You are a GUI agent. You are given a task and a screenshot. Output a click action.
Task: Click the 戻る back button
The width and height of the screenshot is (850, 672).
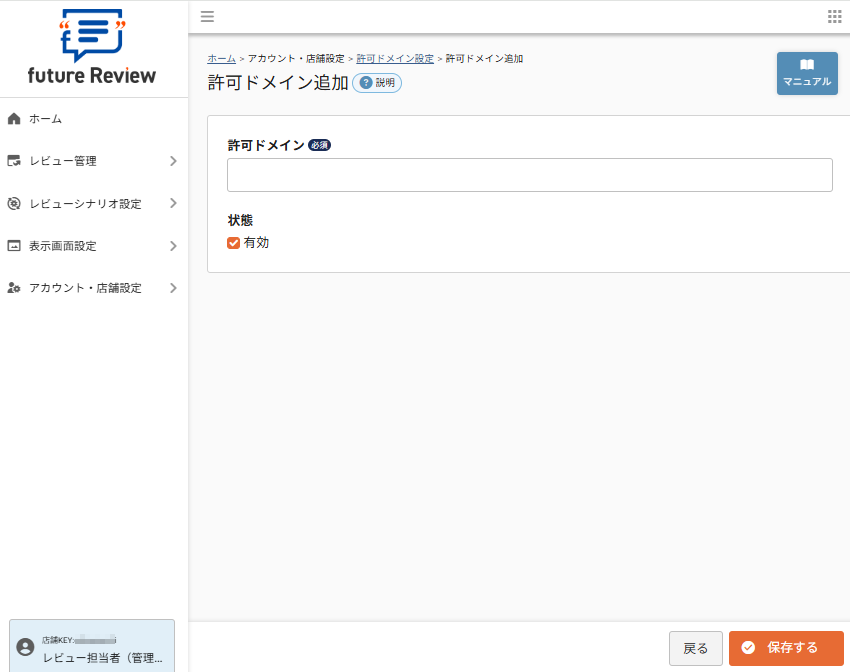pos(696,648)
